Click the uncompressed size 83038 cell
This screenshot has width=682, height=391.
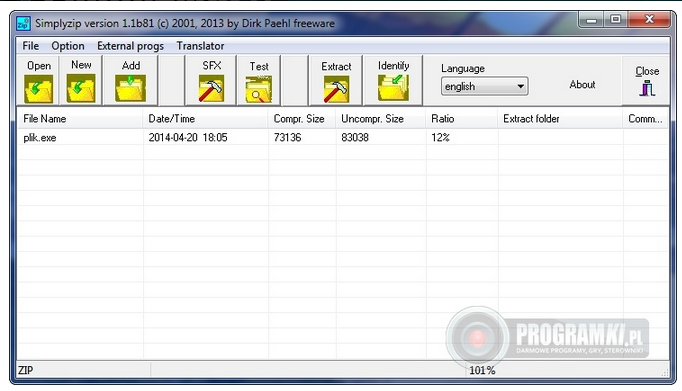(x=355, y=137)
